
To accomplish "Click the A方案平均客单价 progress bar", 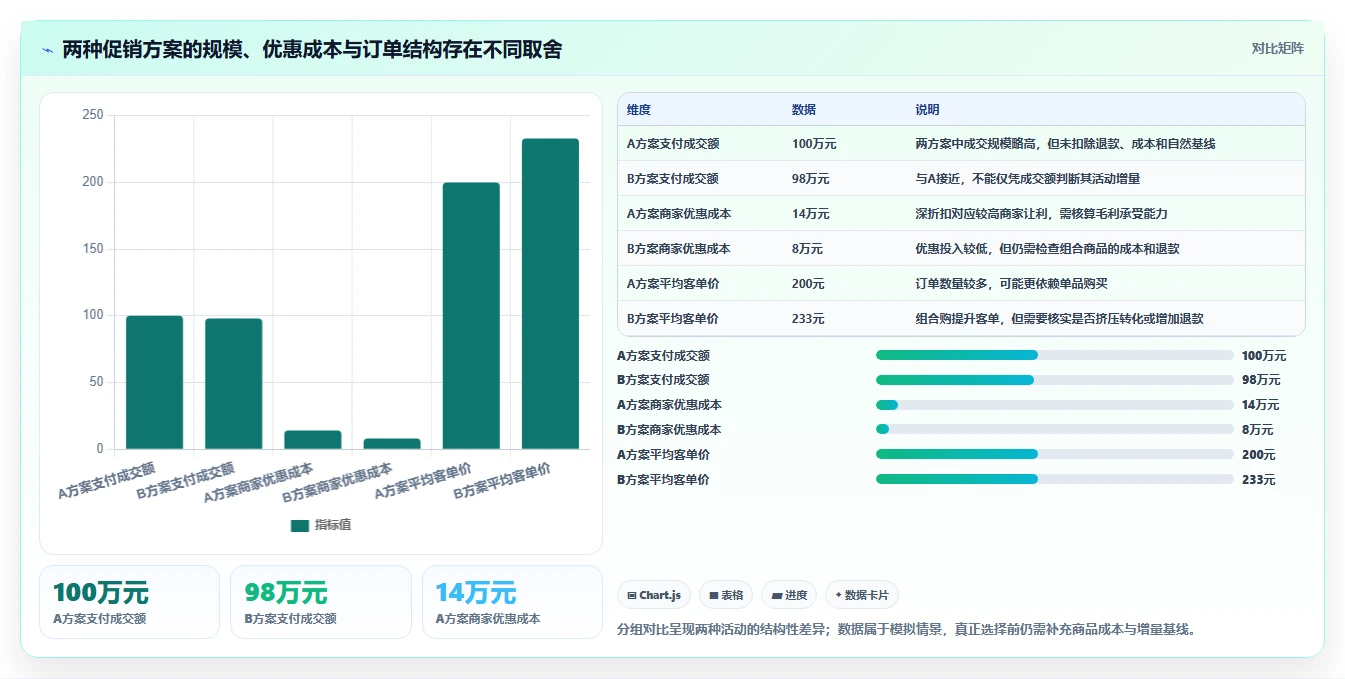I will pyautogui.click(x=1055, y=454).
